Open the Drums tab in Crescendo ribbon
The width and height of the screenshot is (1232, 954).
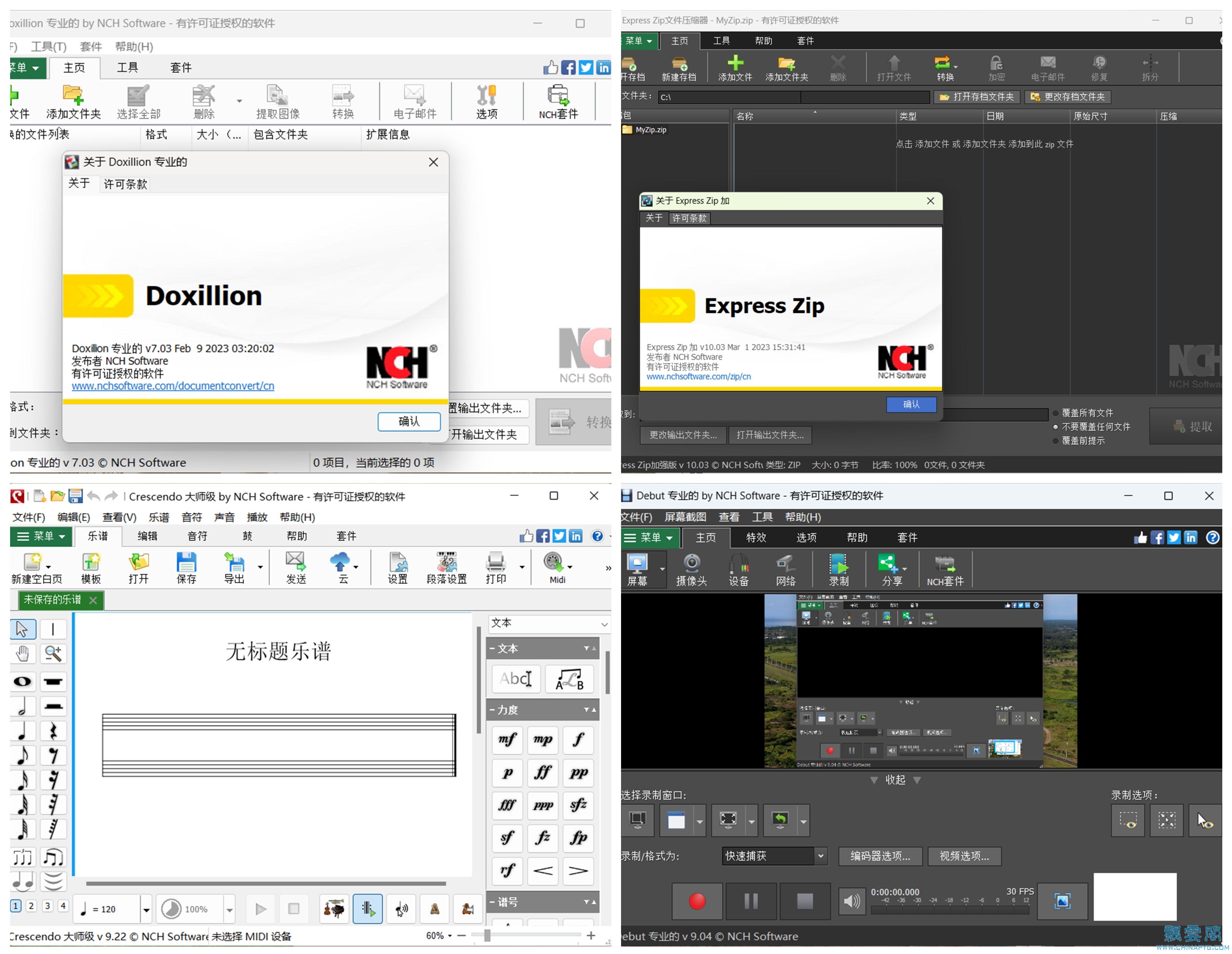(247, 536)
